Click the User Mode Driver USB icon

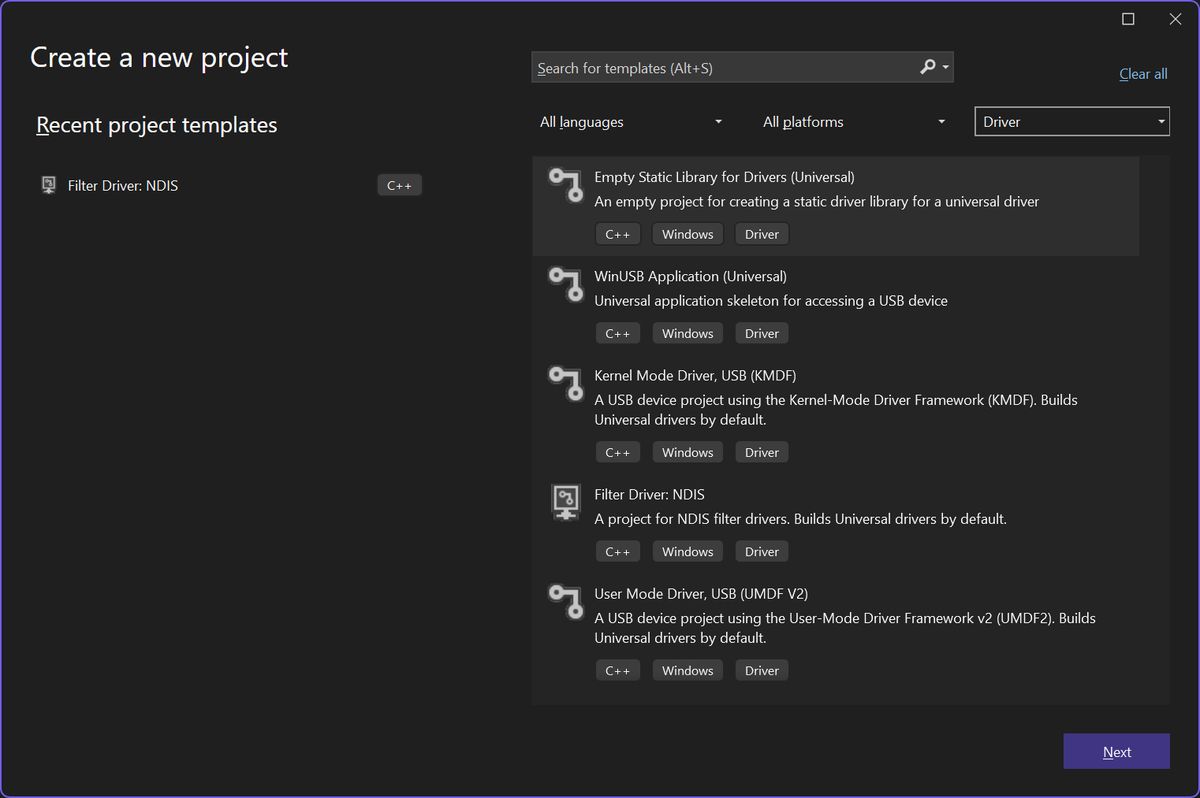click(565, 601)
